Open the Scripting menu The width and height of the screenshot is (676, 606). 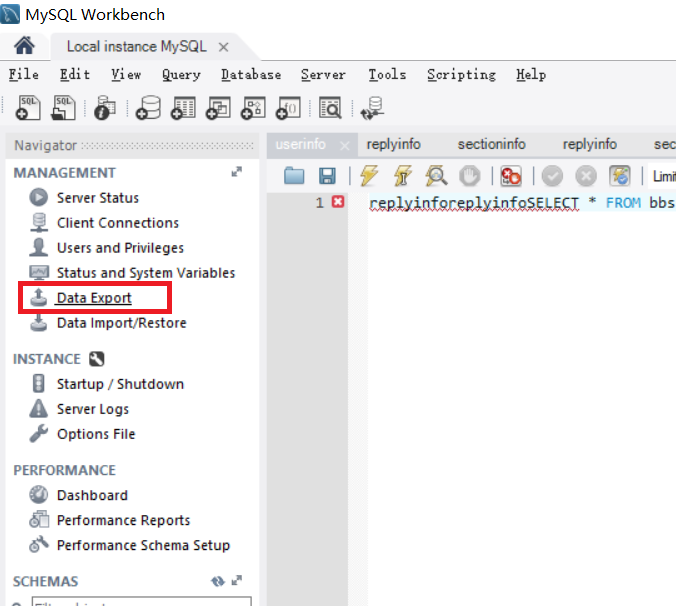point(461,75)
